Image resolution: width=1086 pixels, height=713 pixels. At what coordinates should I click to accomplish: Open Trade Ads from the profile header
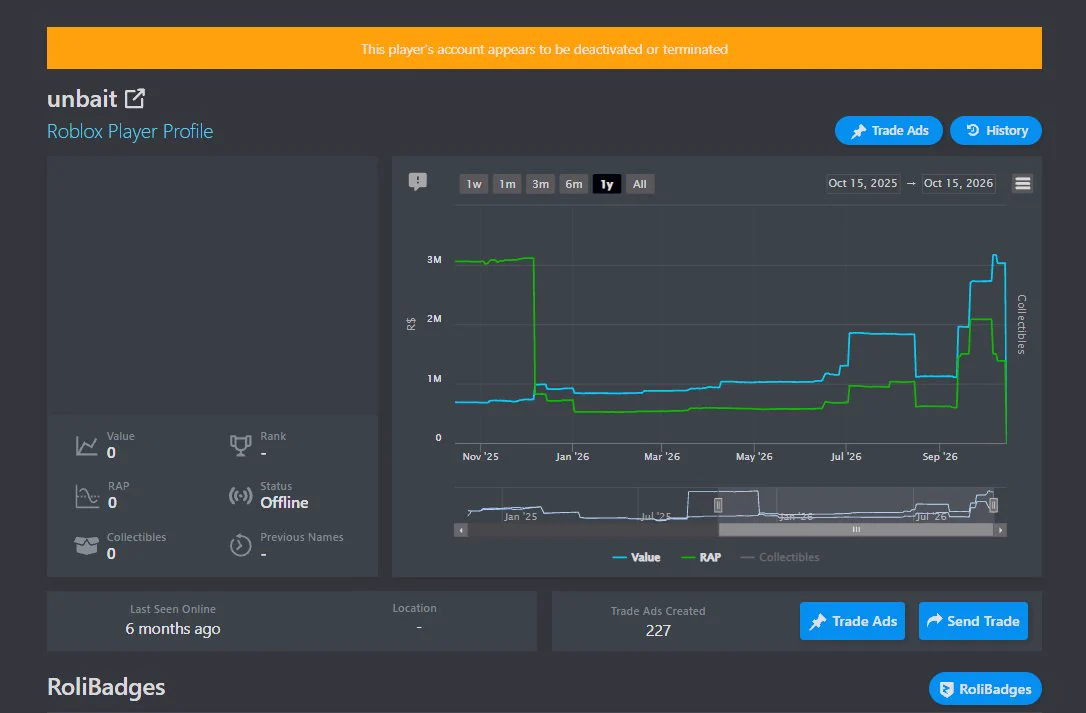tap(889, 131)
